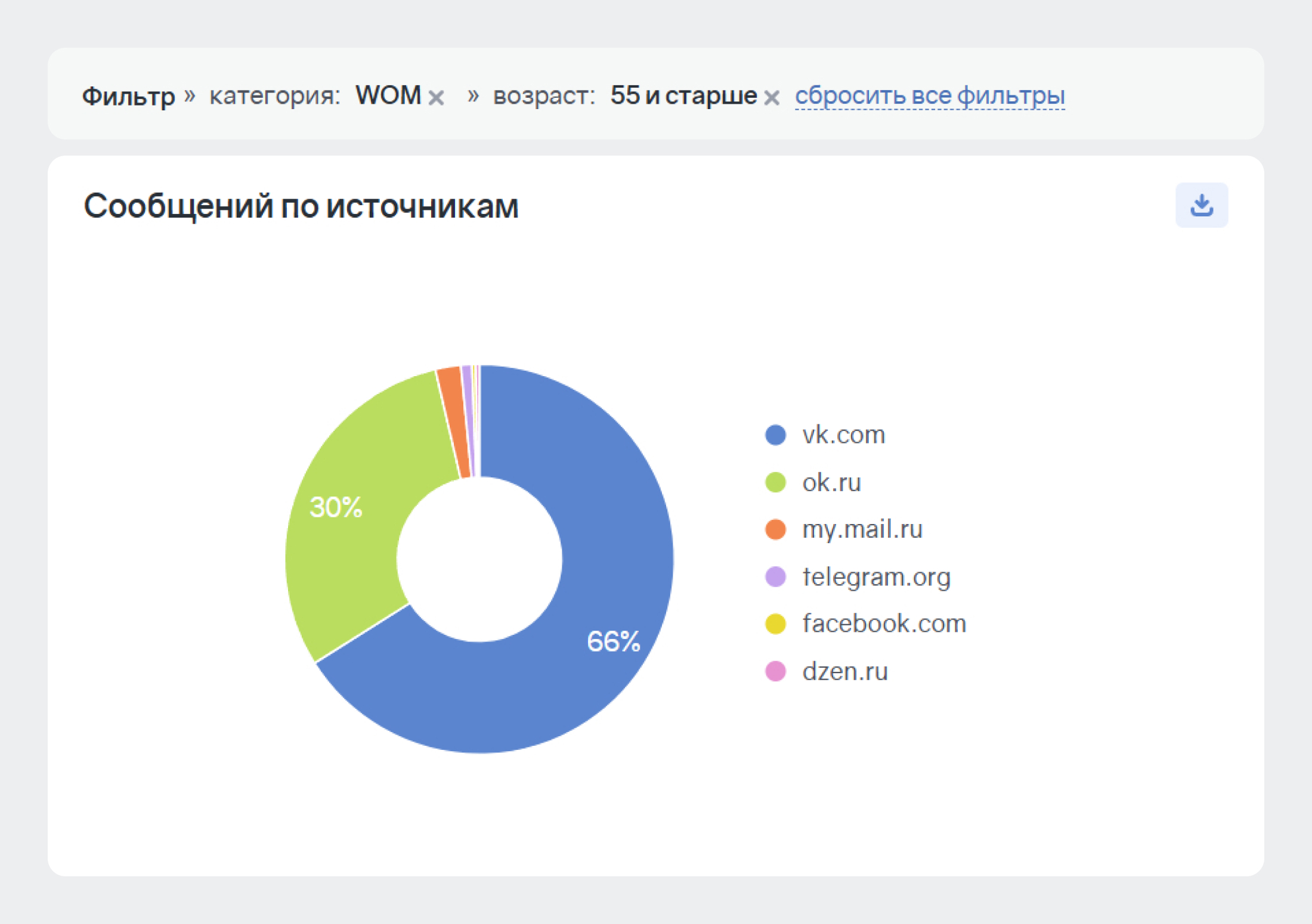Toggle the ok.ru legend item
The image size is (1312, 924).
pos(813,482)
